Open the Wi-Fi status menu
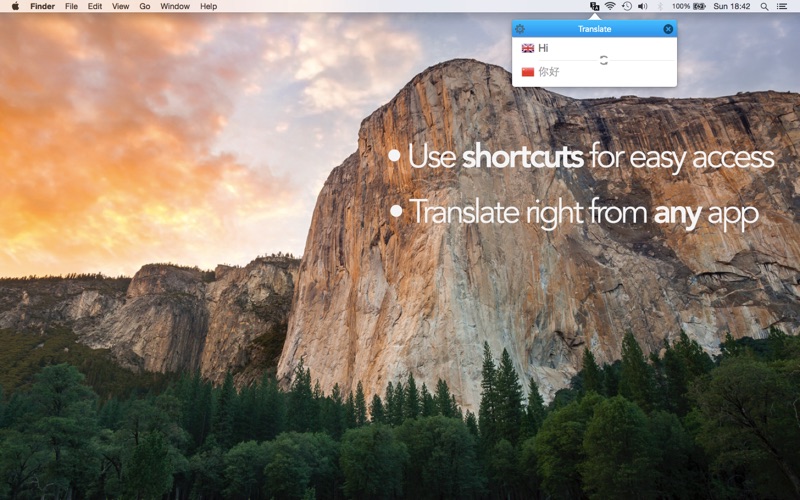 click(610, 6)
